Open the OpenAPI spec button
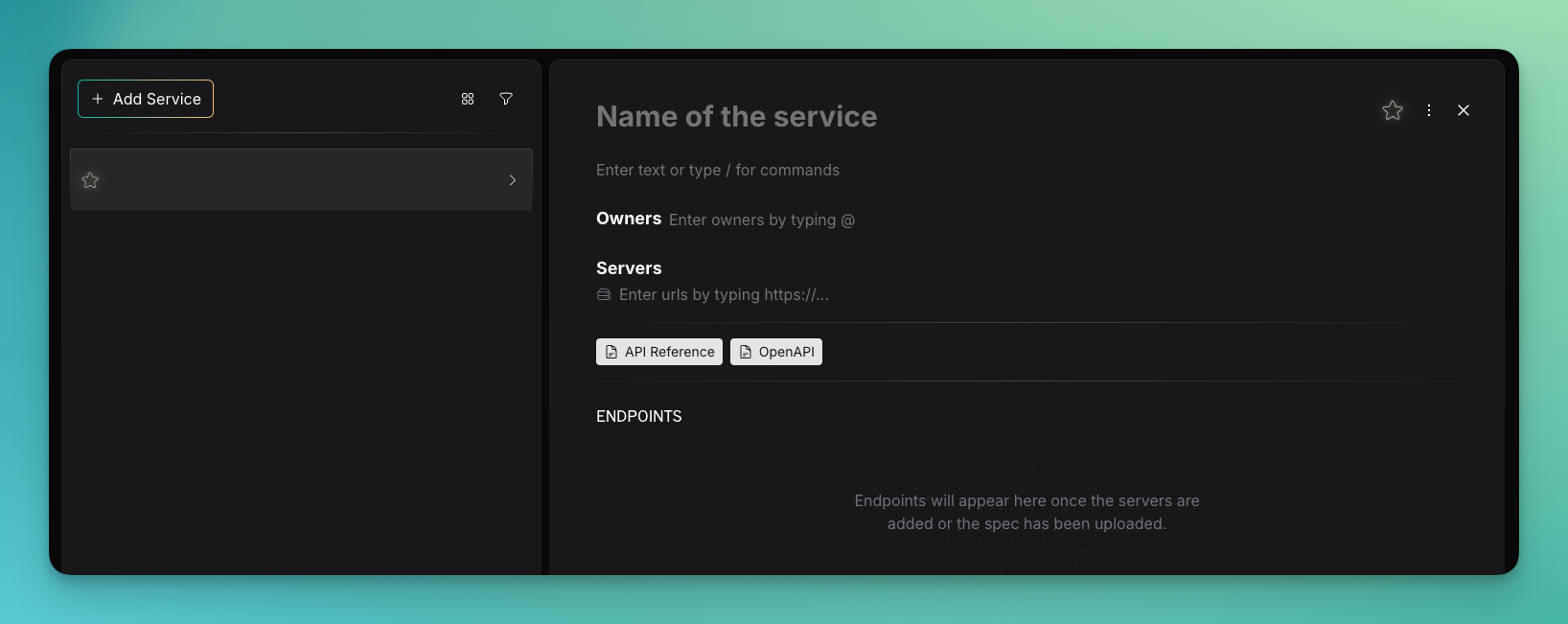The height and width of the screenshot is (624, 1568). [776, 352]
